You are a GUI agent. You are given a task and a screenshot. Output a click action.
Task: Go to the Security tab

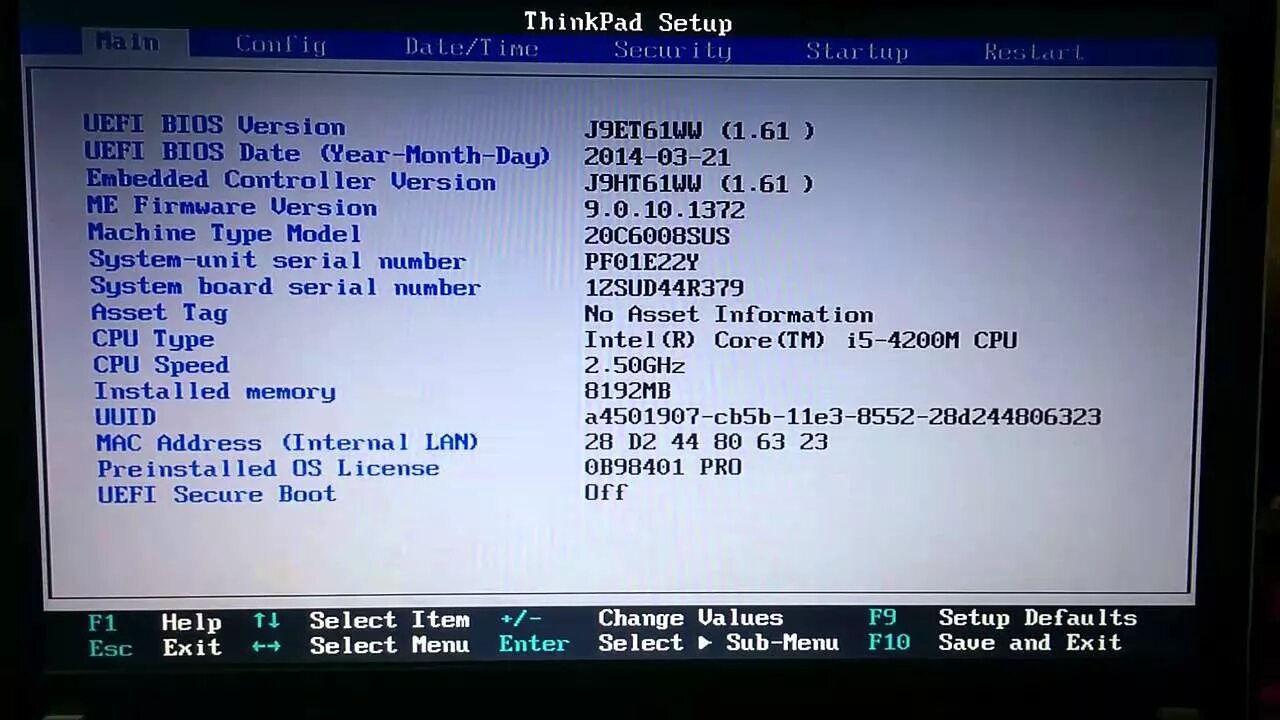click(673, 51)
